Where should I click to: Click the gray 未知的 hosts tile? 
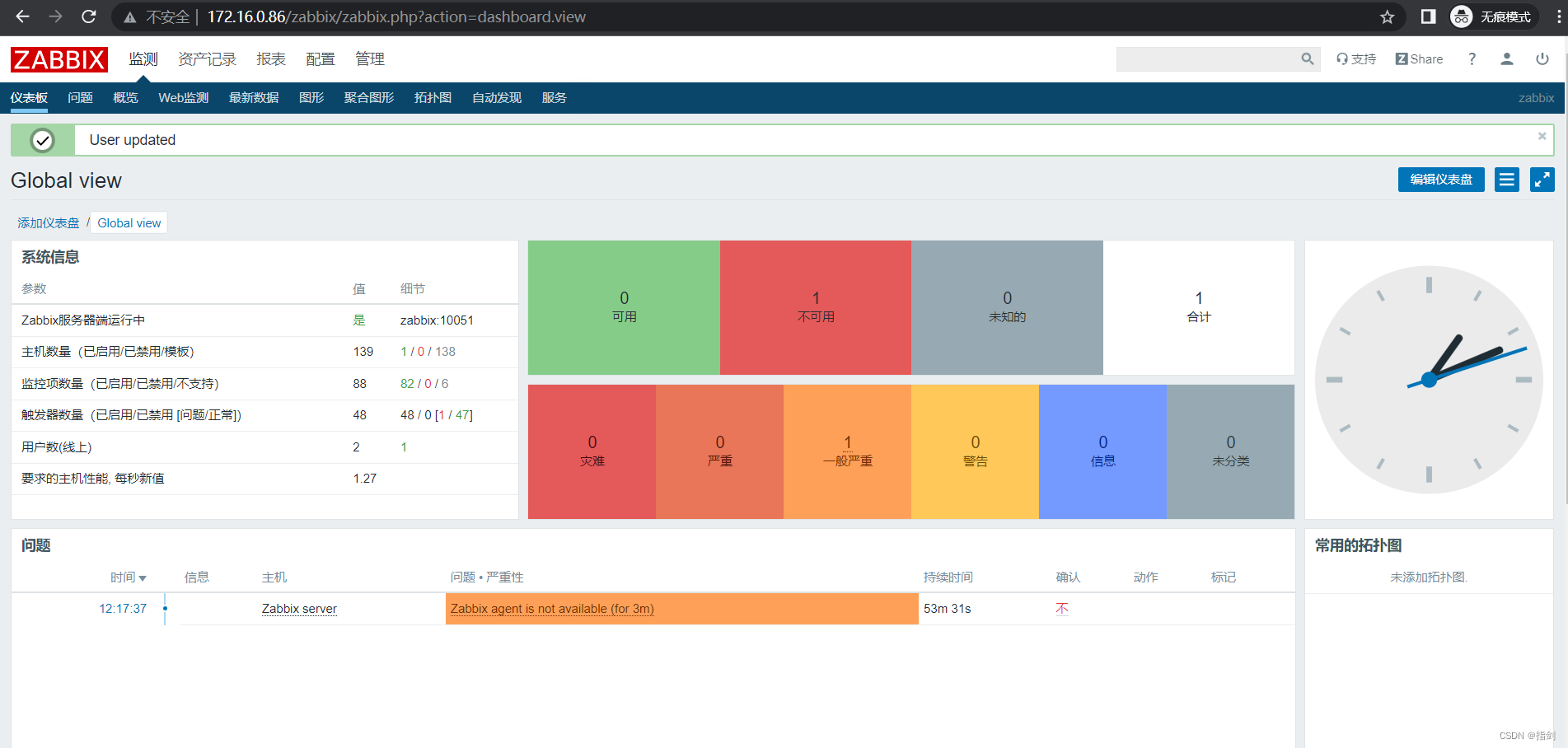point(1007,307)
